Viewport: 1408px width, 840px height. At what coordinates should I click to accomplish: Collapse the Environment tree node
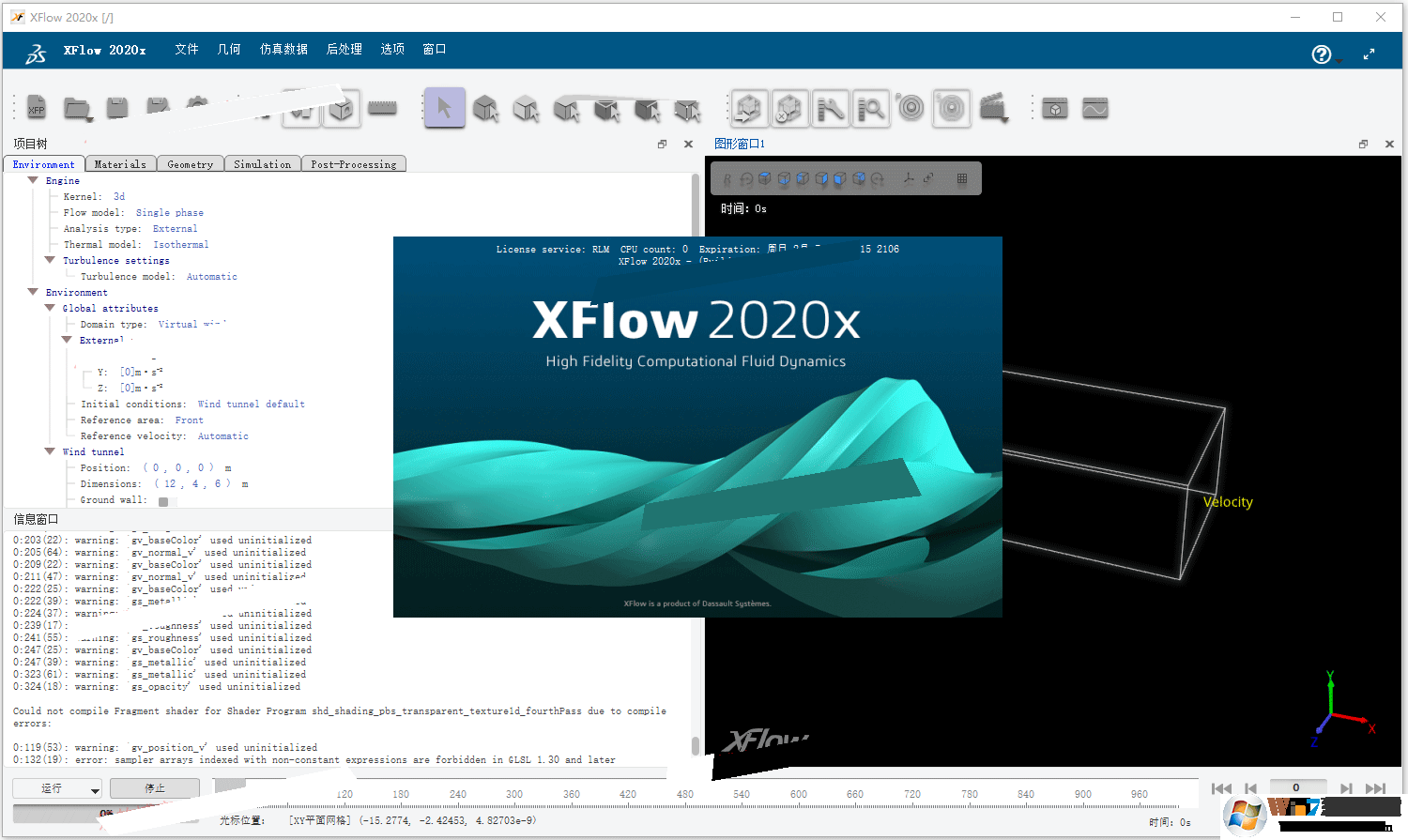(33, 292)
